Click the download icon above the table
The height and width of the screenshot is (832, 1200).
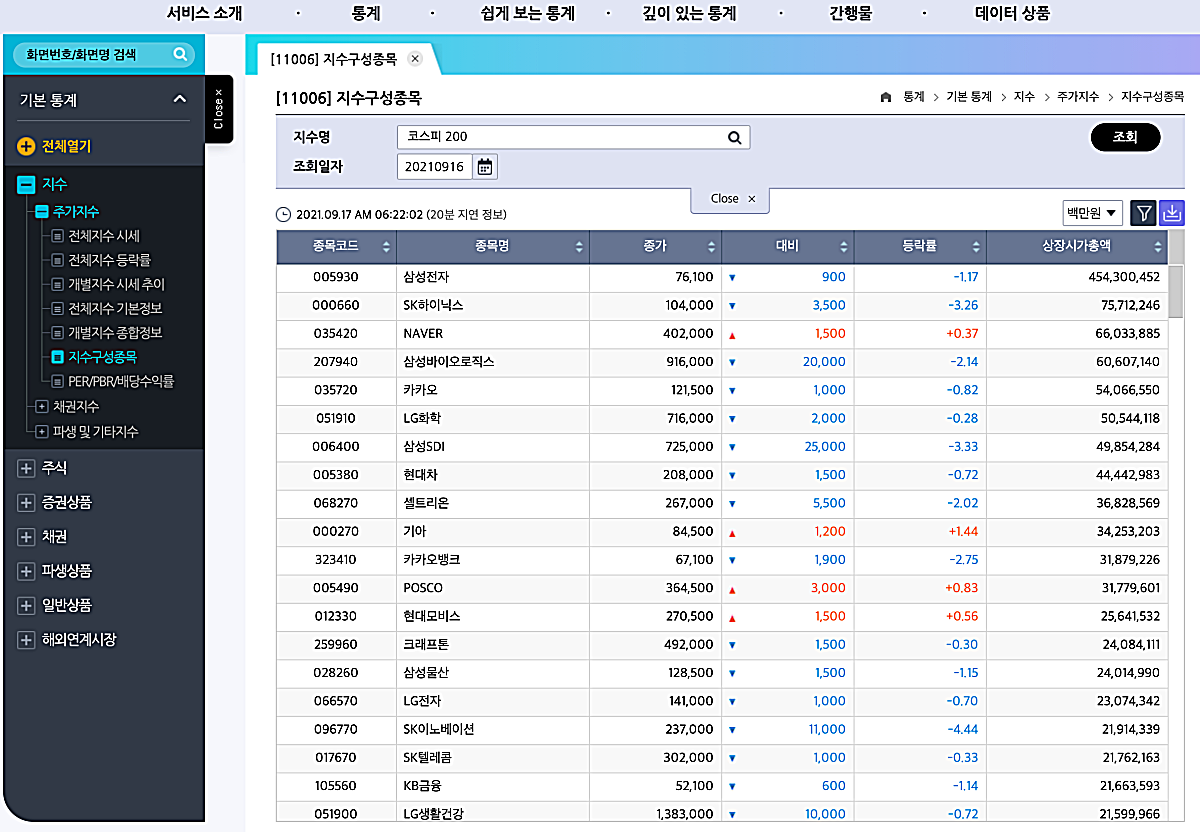click(x=1172, y=212)
